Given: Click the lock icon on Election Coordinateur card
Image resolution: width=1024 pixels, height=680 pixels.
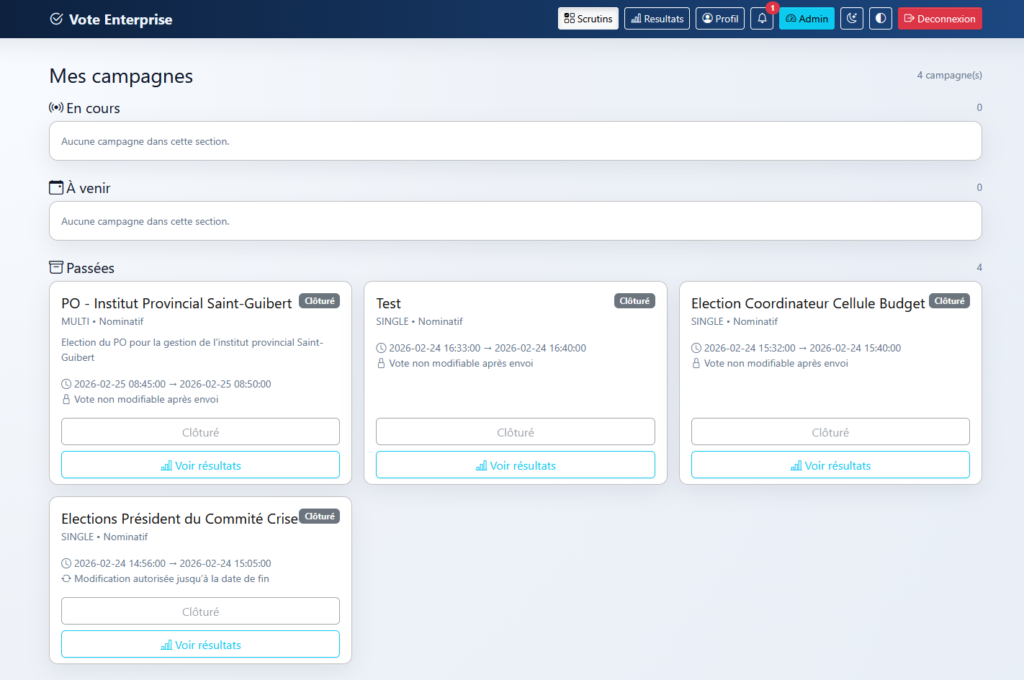Looking at the screenshot, I should point(696,363).
